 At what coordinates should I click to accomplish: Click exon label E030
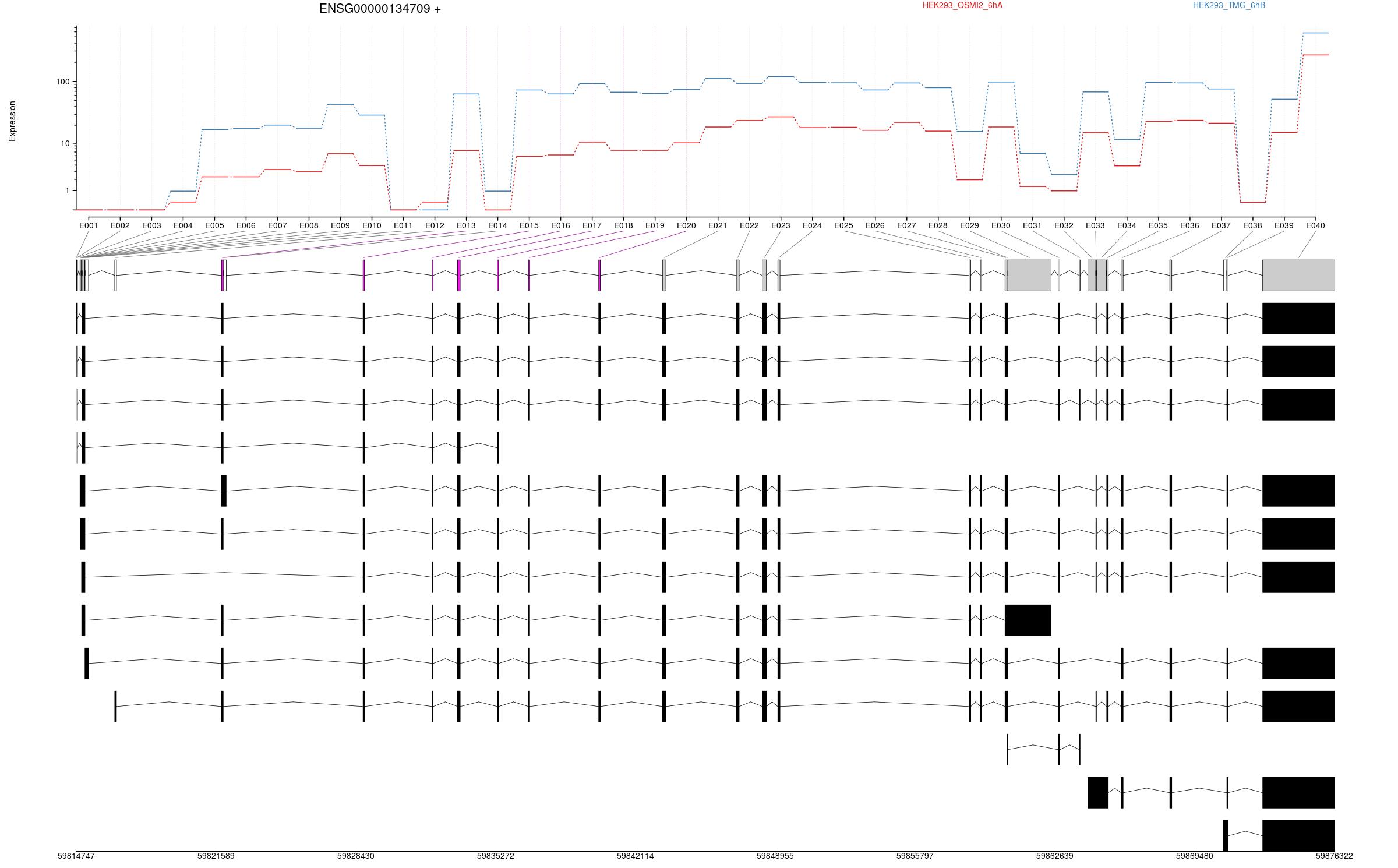(1001, 225)
